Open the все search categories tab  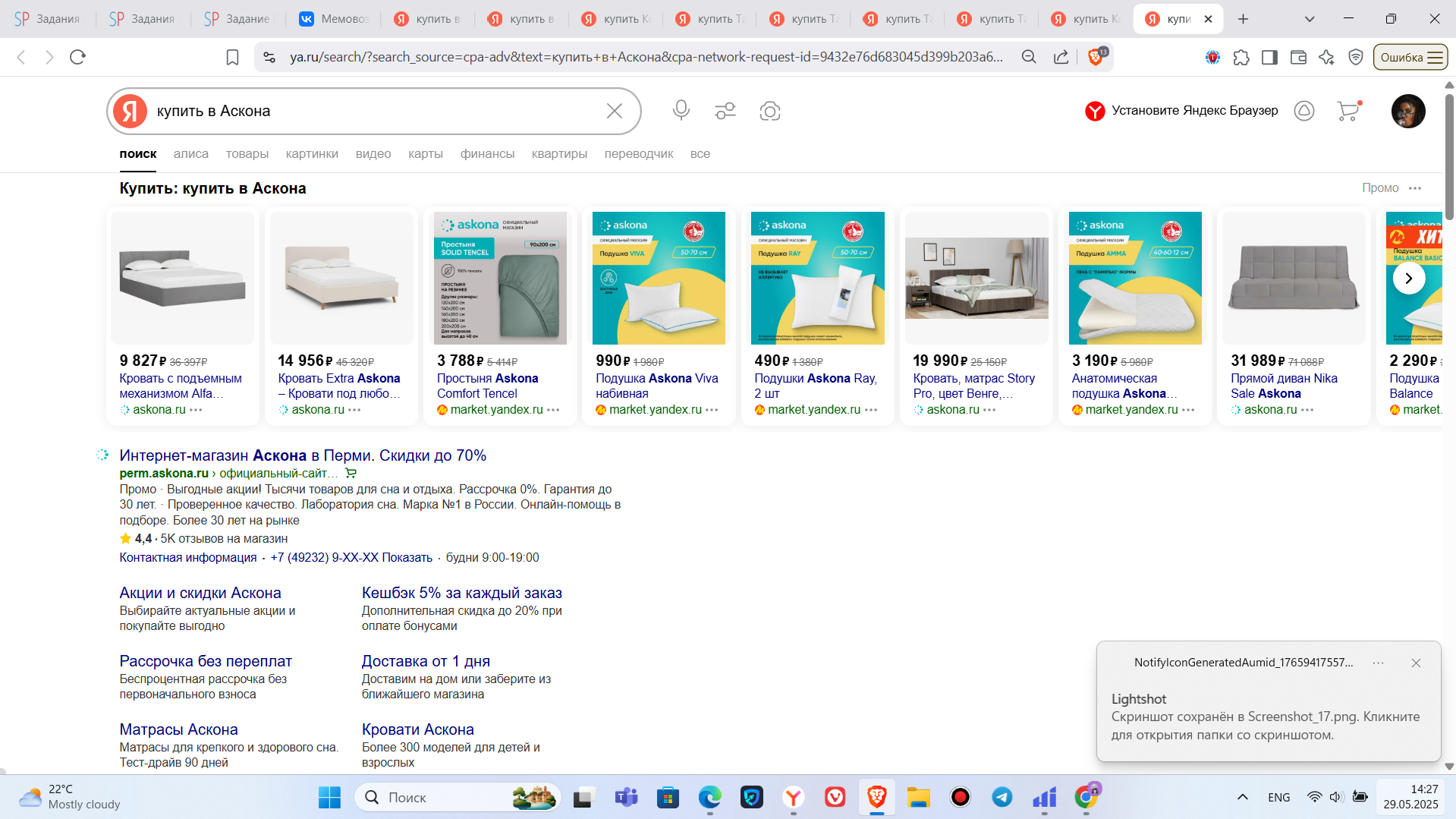pos(700,154)
